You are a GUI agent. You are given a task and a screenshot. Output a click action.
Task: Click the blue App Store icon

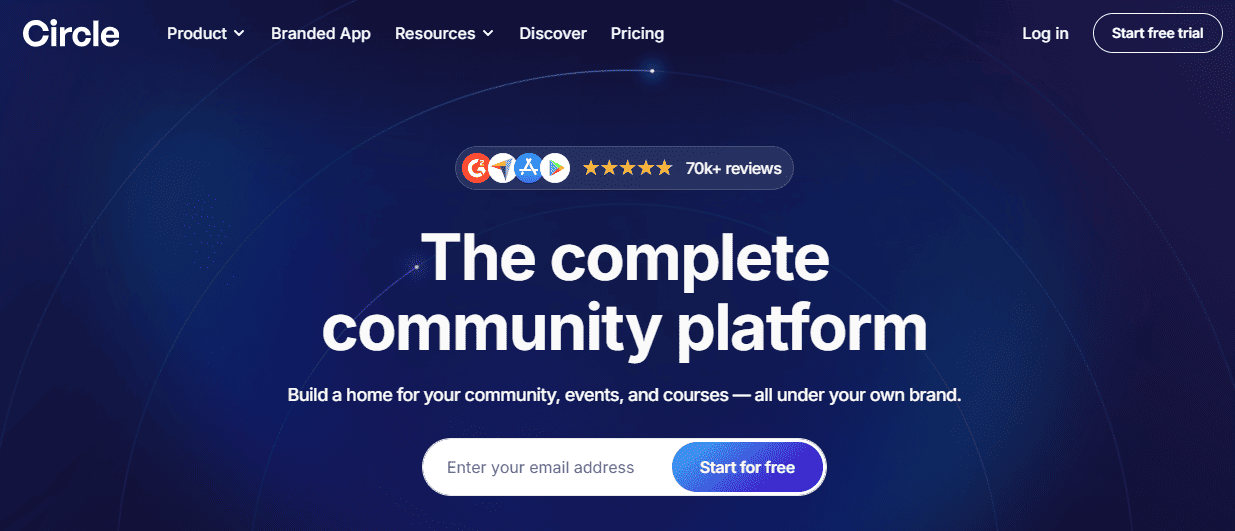click(x=529, y=168)
